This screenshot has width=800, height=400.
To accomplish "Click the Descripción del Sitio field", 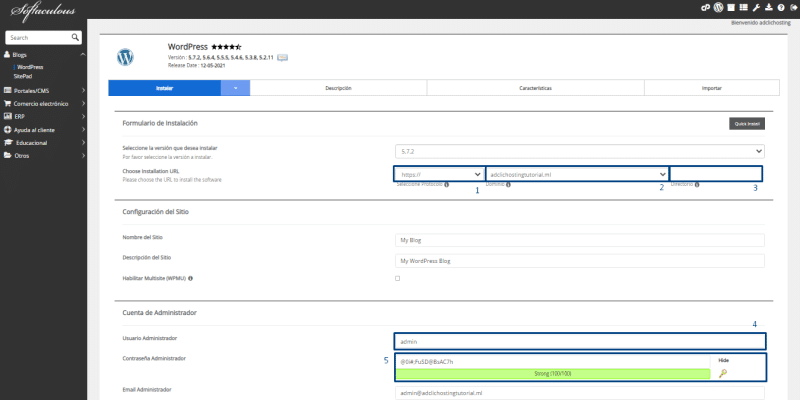I will point(580,261).
